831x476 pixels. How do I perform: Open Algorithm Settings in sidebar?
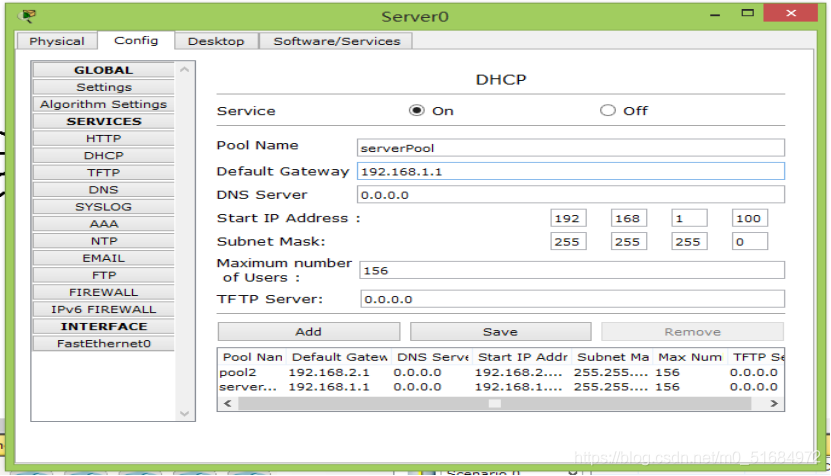pyautogui.click(x=103, y=104)
